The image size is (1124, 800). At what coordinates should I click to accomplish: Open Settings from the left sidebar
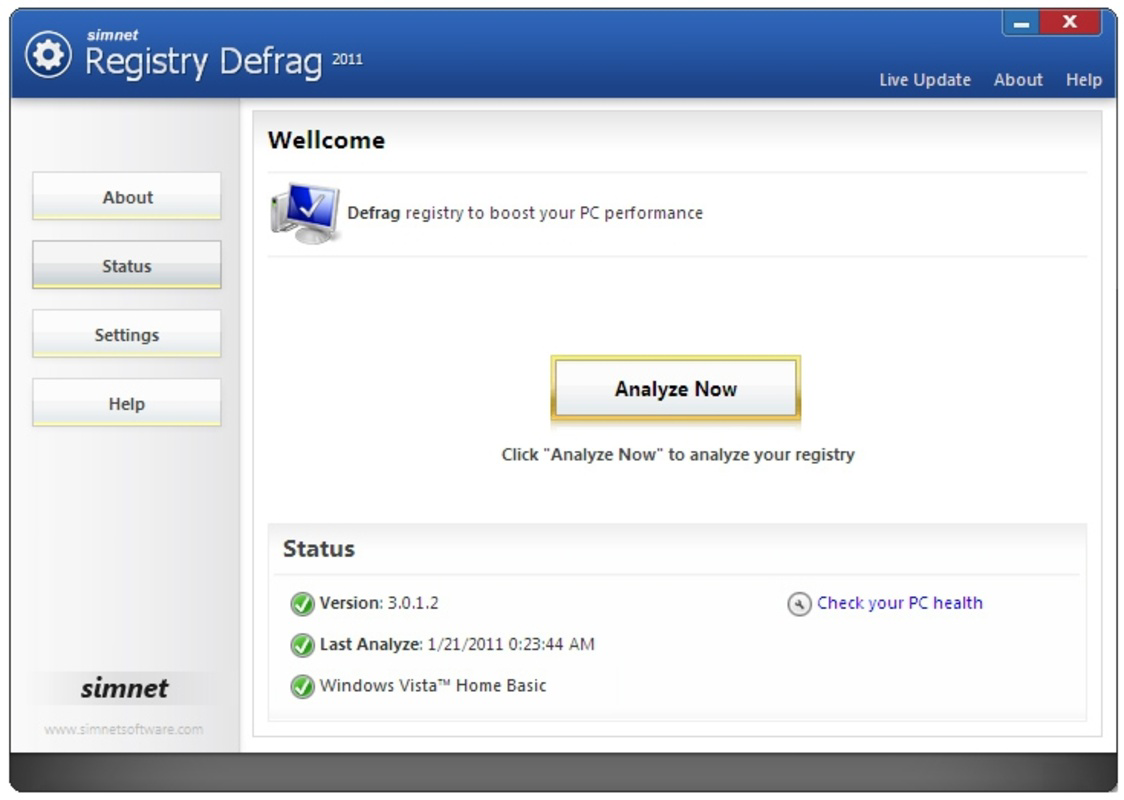pyautogui.click(x=126, y=334)
